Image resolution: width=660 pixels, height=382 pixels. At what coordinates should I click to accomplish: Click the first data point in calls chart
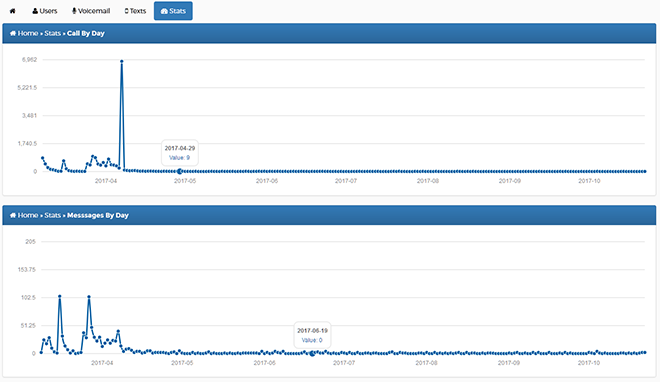click(x=43, y=158)
